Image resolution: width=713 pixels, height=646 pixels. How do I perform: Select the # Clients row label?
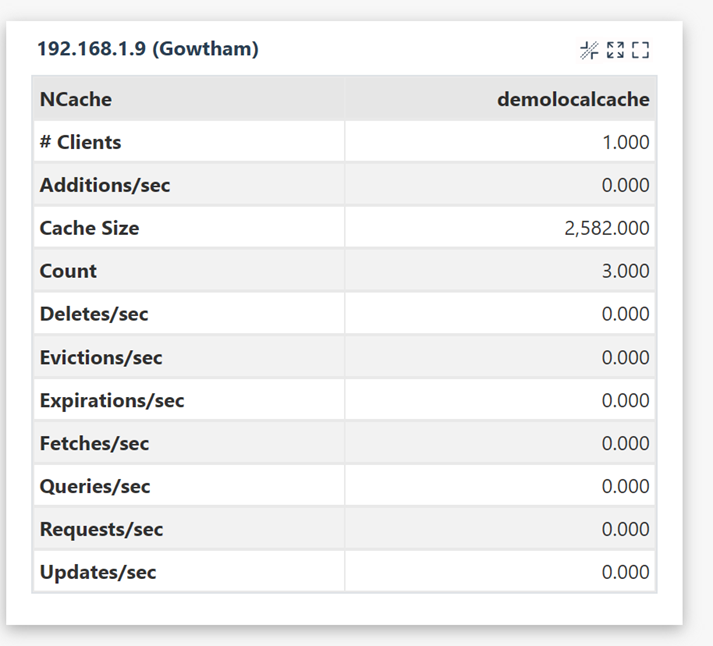(x=80, y=142)
